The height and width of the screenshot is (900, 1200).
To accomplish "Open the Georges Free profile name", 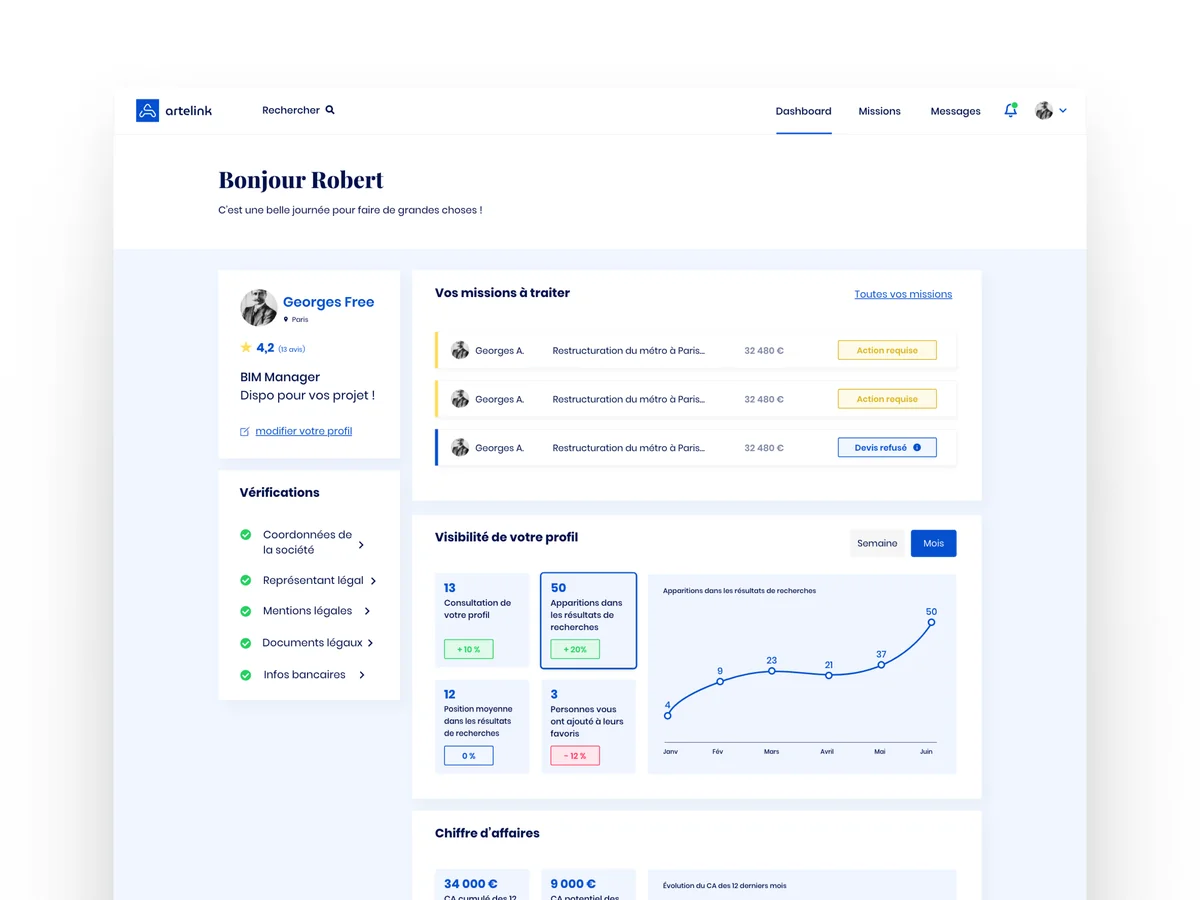I will pos(328,302).
